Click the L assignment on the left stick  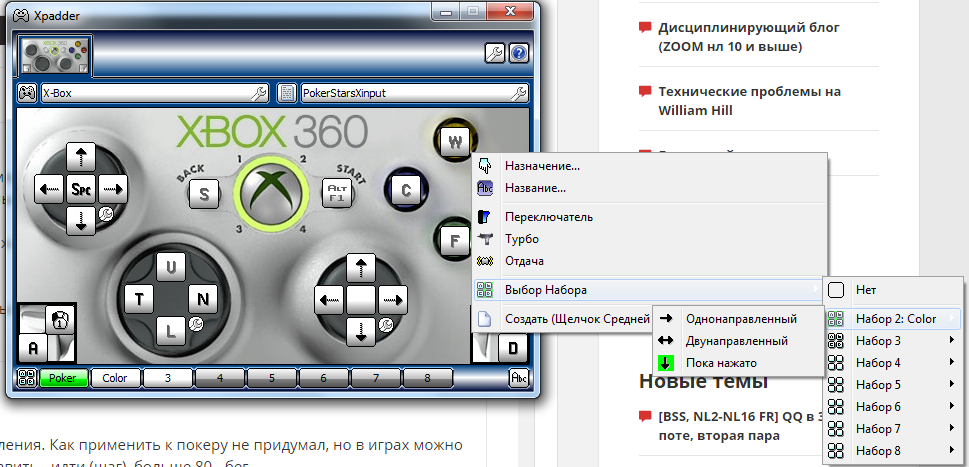pyautogui.click(x=171, y=332)
